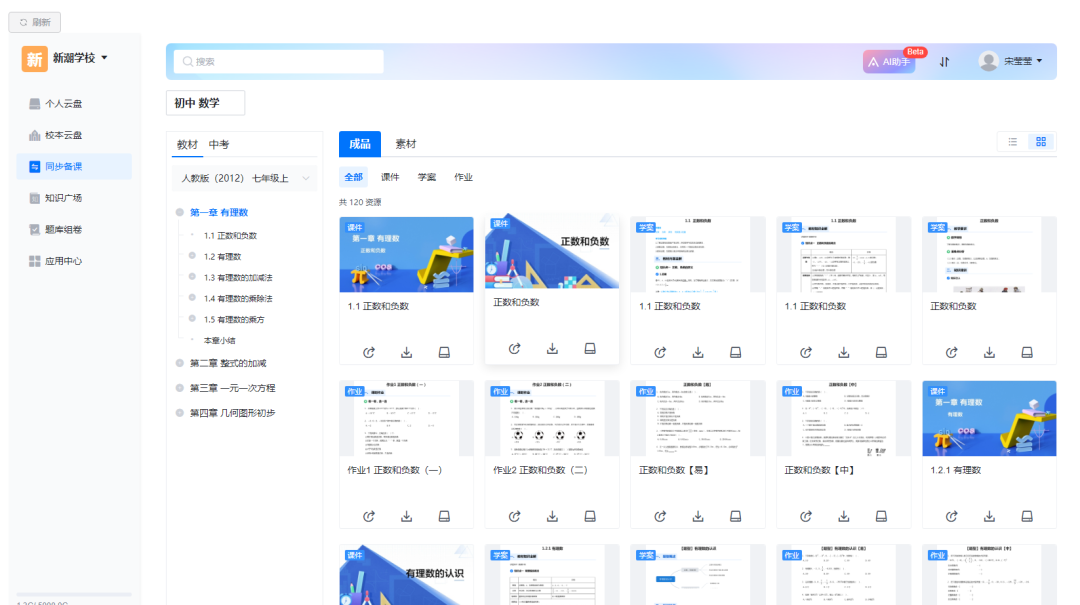Screen dimensions: 1080x605
Task: Enable grid view display
Action: [x=1040, y=141]
